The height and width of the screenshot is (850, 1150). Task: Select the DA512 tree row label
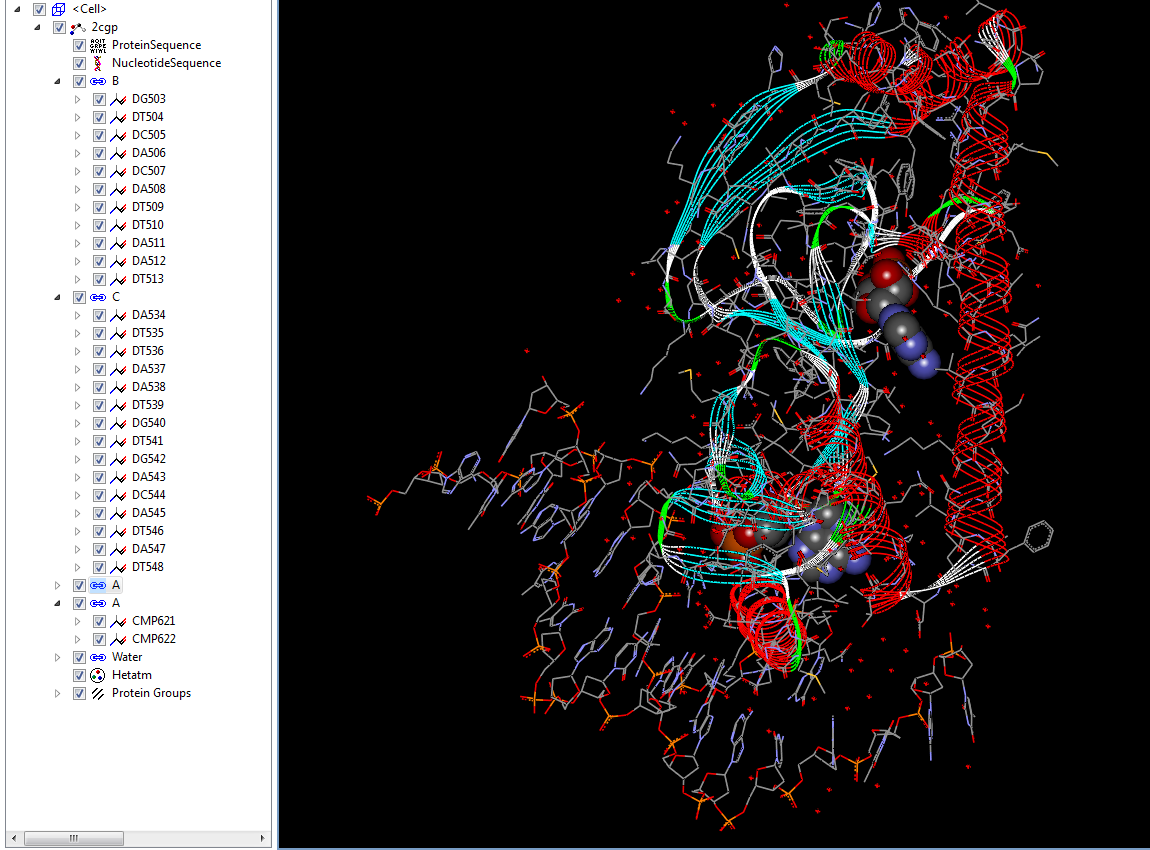(149, 261)
